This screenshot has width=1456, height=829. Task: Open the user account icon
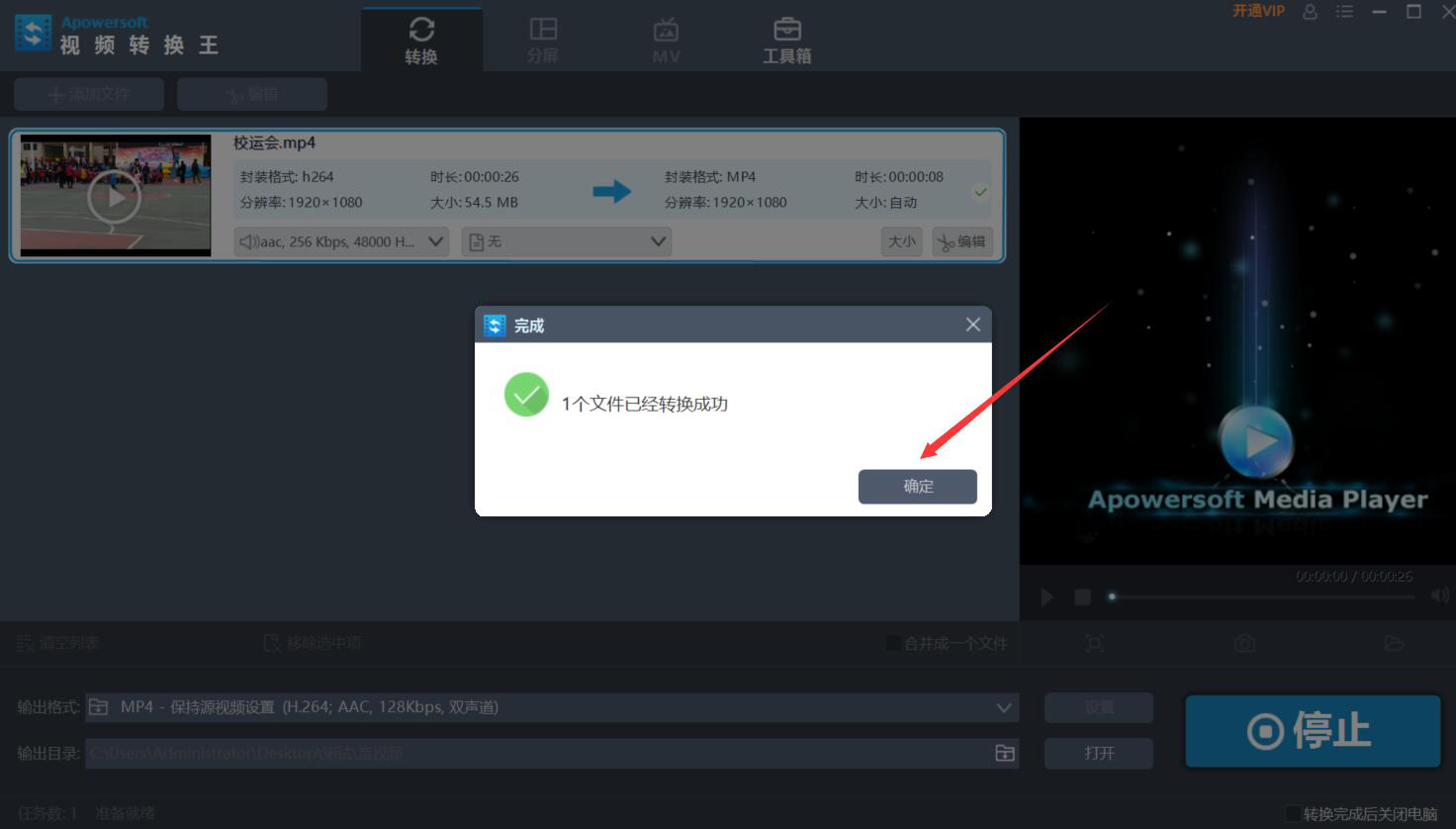pos(1310,12)
